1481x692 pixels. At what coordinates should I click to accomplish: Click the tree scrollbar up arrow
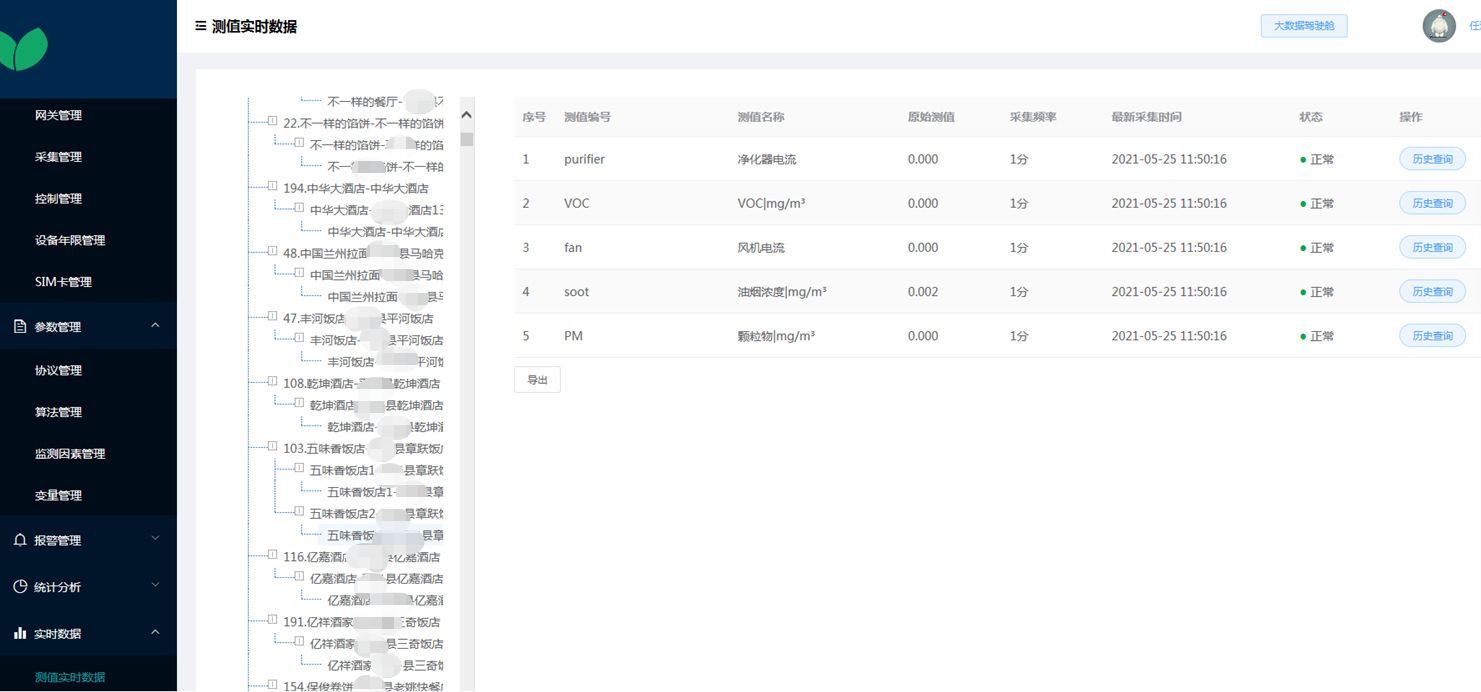[x=466, y=115]
